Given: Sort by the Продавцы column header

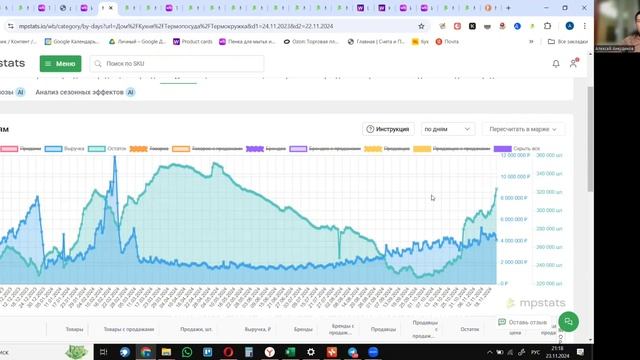Looking at the screenshot, I should pyautogui.click(x=383, y=329).
